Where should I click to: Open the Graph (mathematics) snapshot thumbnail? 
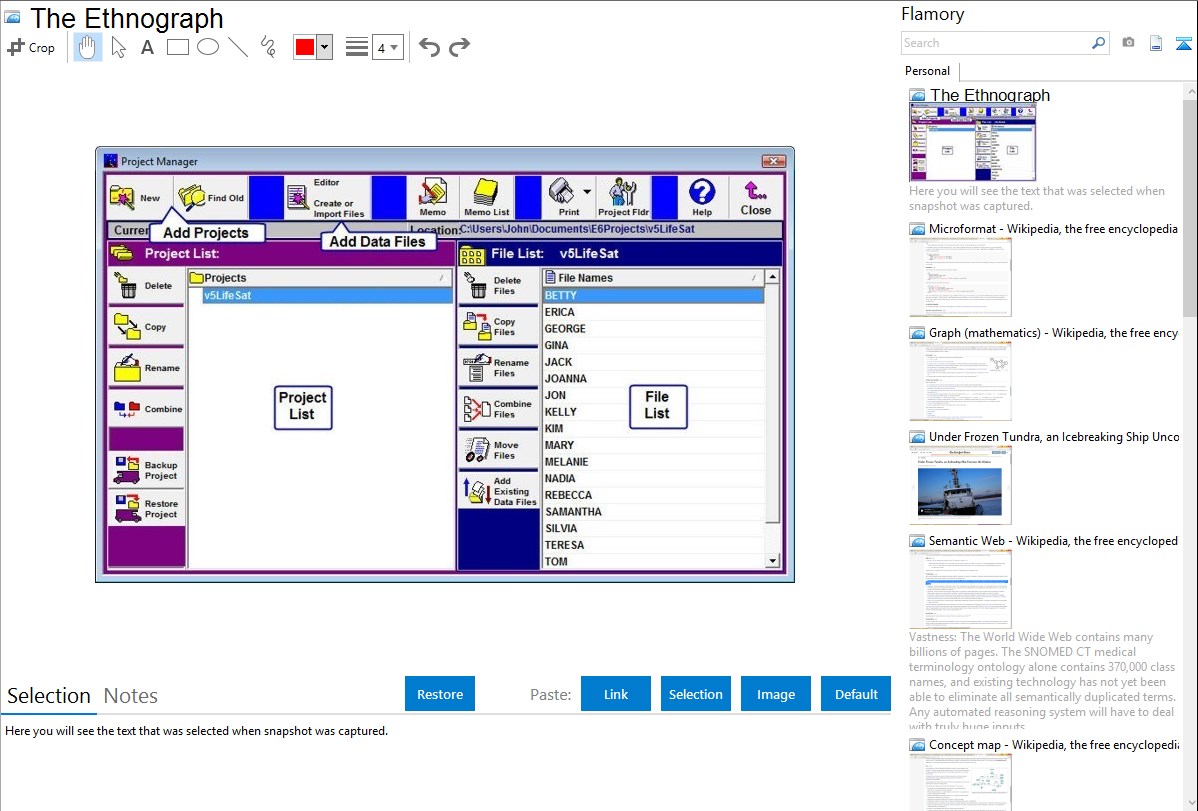pos(960,381)
